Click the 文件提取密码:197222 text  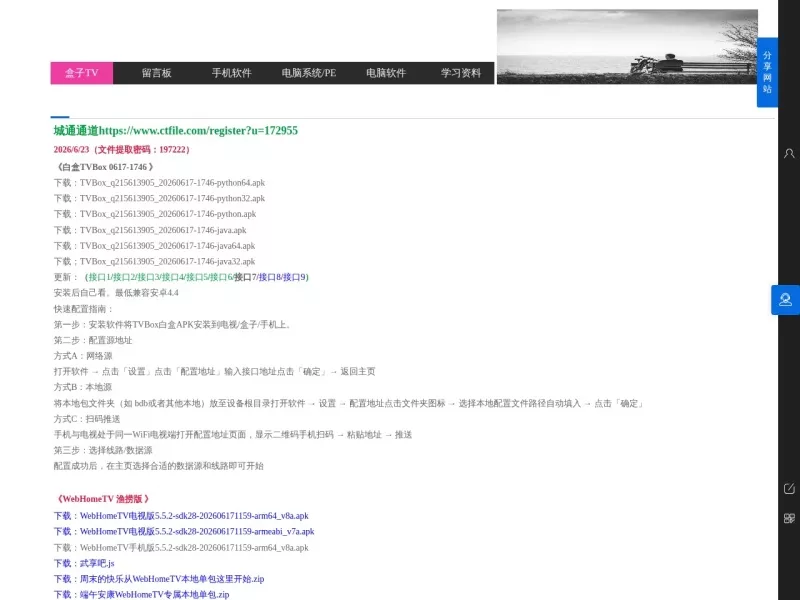pyautogui.click(x=143, y=149)
